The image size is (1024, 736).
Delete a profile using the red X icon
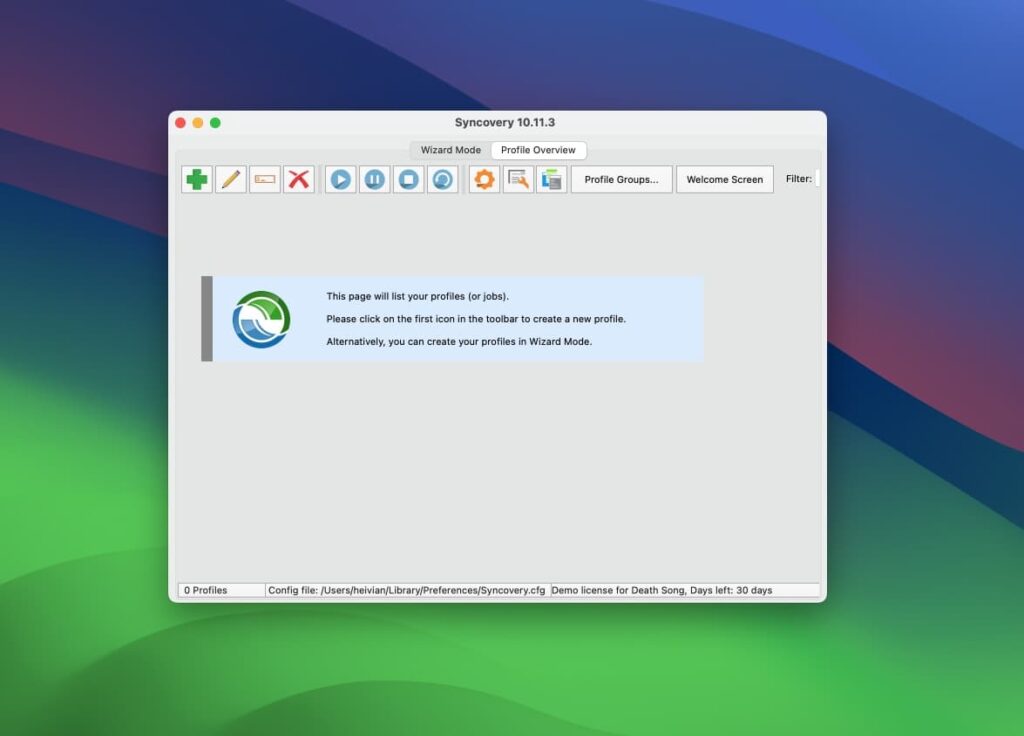(x=298, y=180)
